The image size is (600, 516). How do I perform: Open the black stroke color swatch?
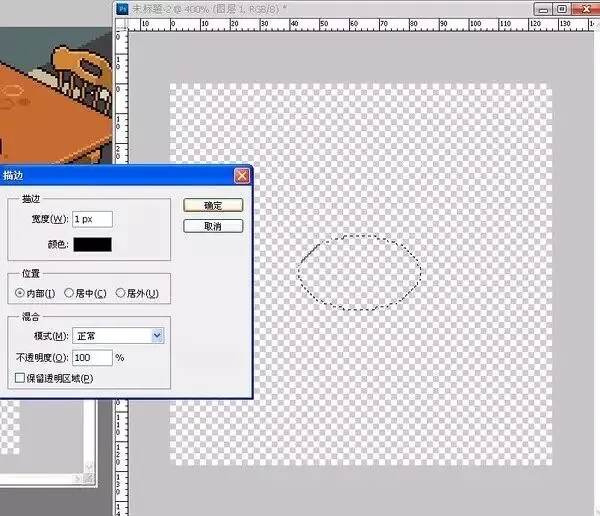click(x=93, y=244)
